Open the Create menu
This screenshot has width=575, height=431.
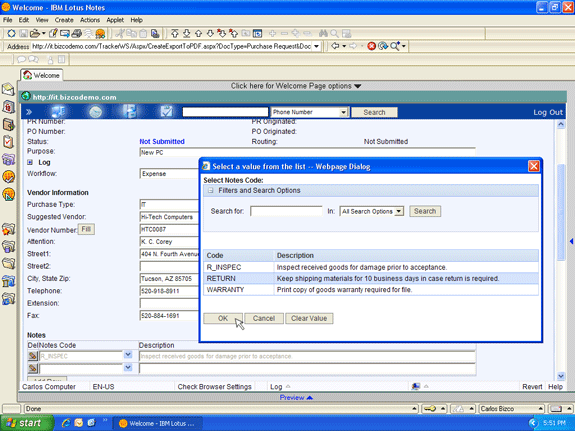coord(64,20)
